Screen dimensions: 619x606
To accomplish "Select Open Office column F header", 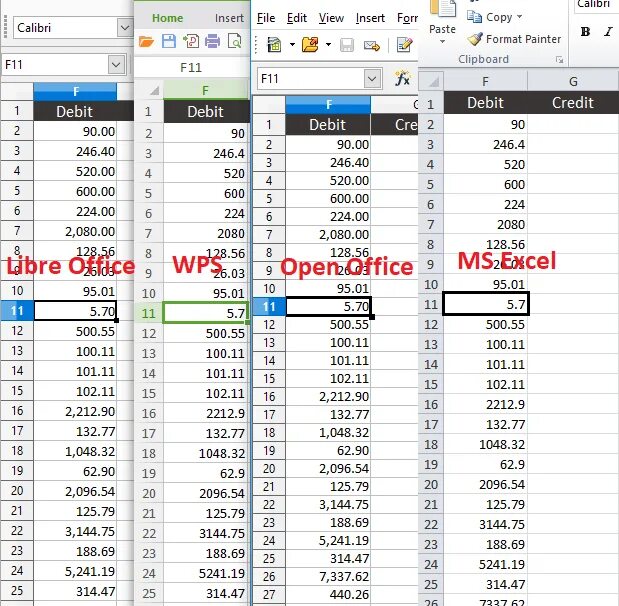I will coord(328,105).
